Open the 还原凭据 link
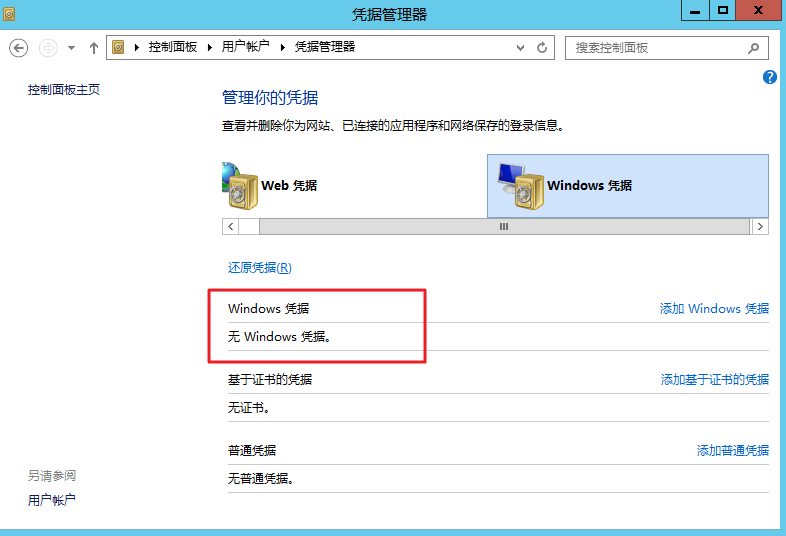Screen dimensions: 786x536 259,268
